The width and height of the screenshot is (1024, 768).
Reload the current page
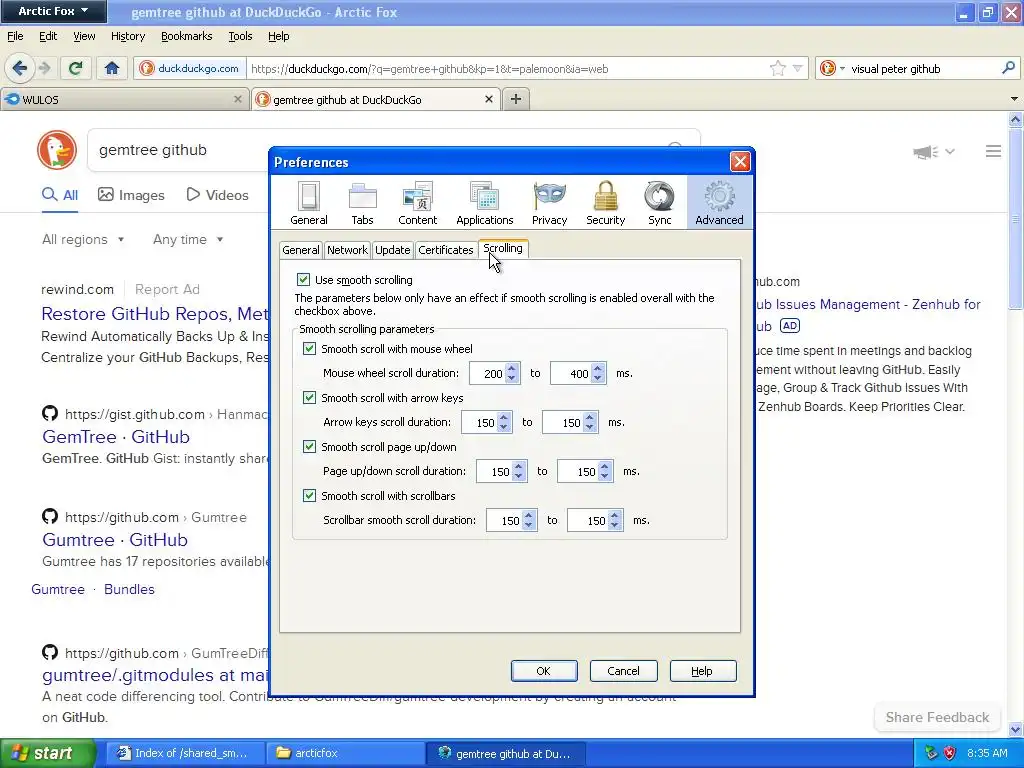(75, 68)
